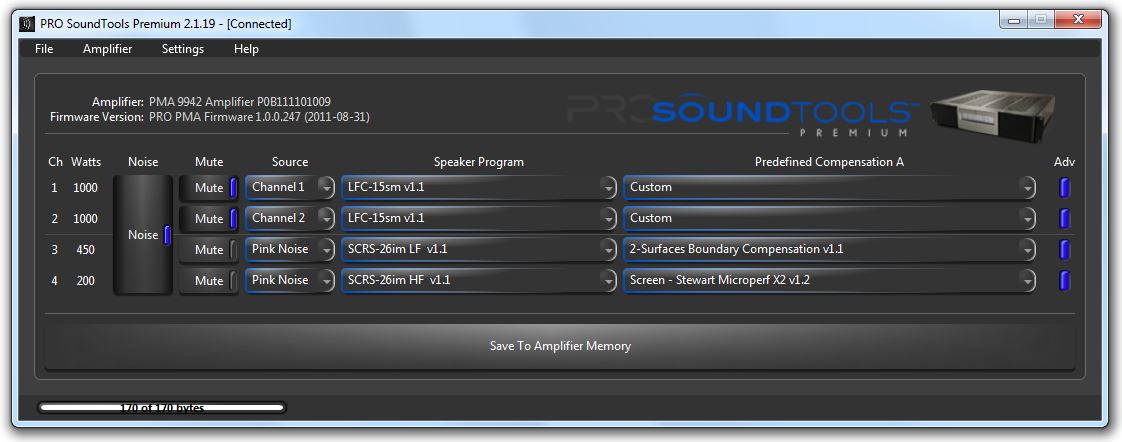Click the Predefined Compensation A column header
Screen dimensions: 1122x442
829,162
